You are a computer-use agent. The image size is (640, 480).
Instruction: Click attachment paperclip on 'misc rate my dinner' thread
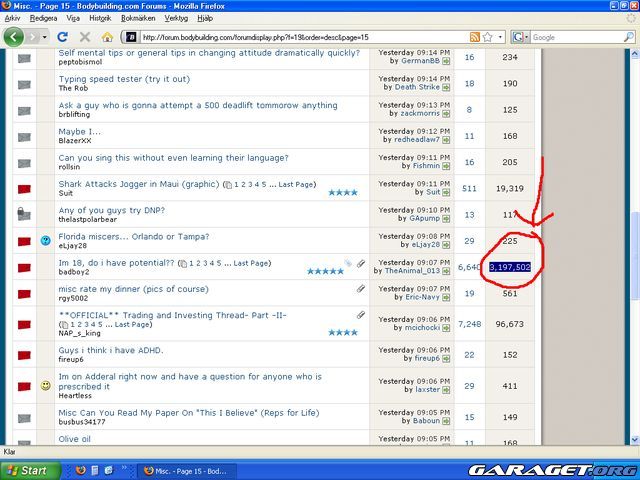tap(360, 288)
